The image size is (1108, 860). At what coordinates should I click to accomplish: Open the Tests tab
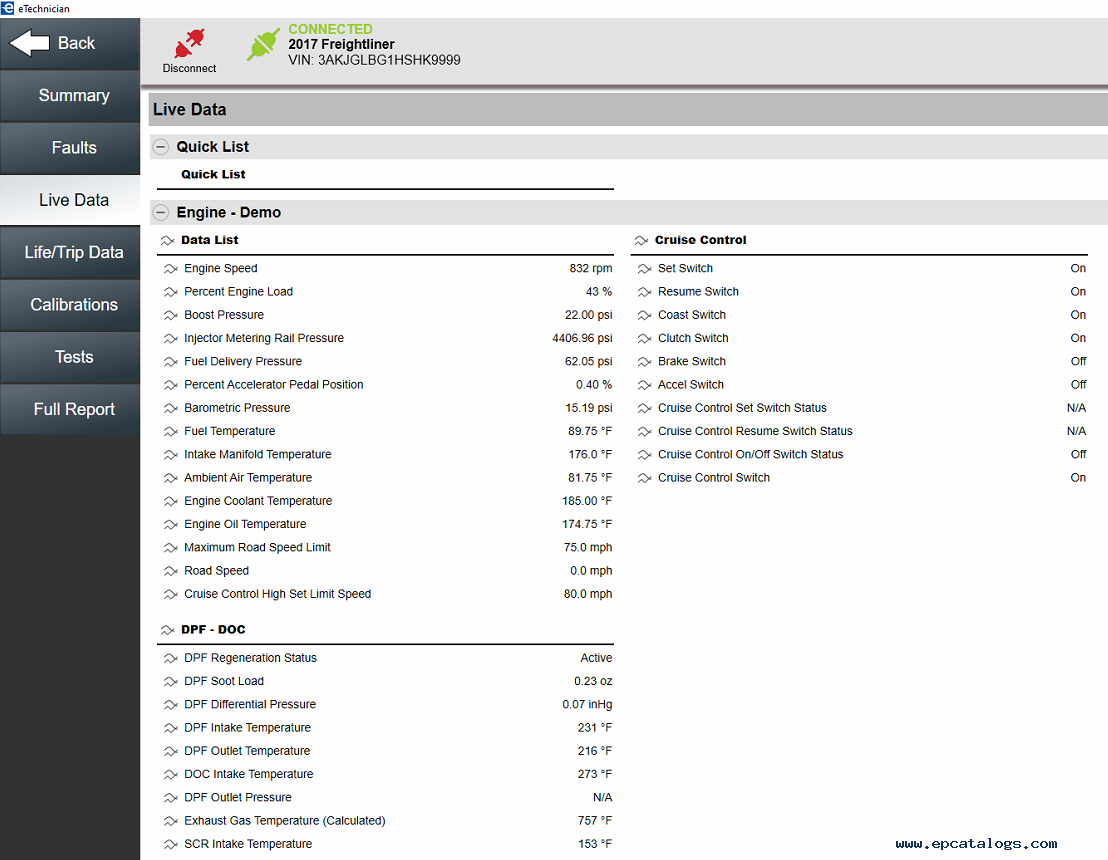[70, 357]
